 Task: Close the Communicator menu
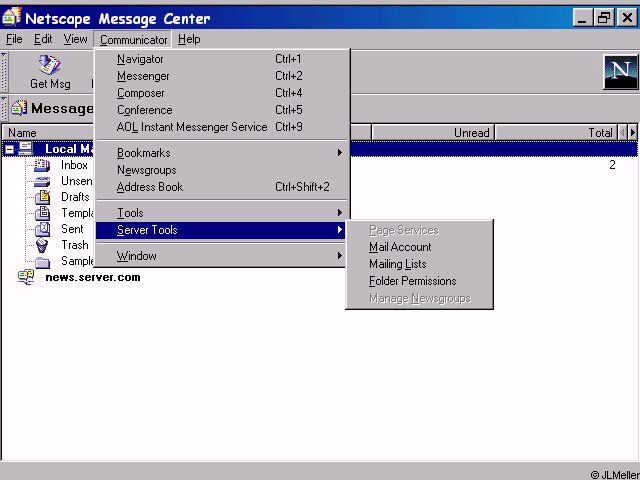(x=133, y=40)
